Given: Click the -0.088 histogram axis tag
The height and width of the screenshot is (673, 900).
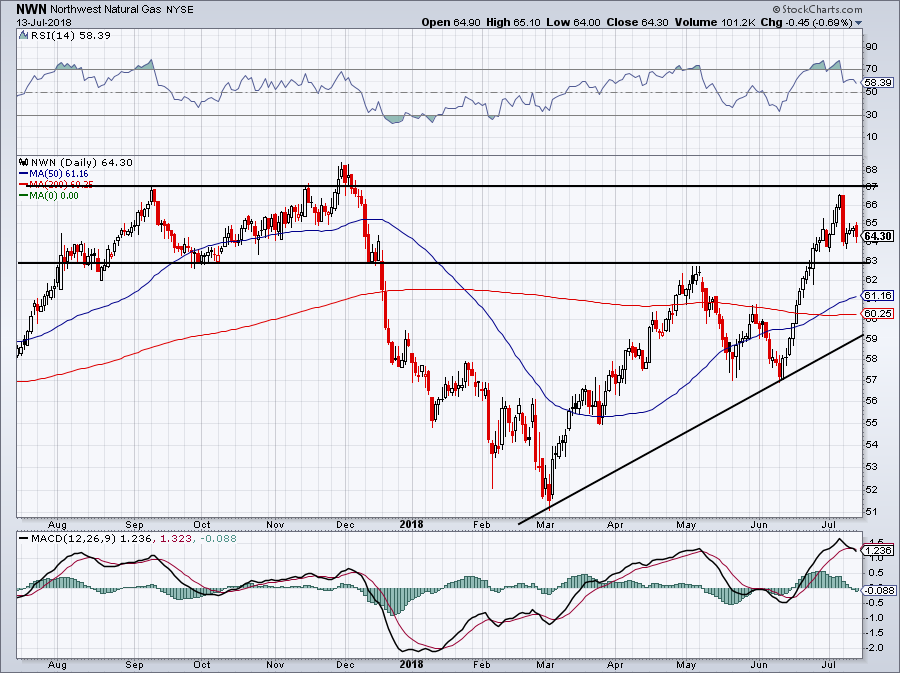Looking at the screenshot, I should click(x=878, y=590).
